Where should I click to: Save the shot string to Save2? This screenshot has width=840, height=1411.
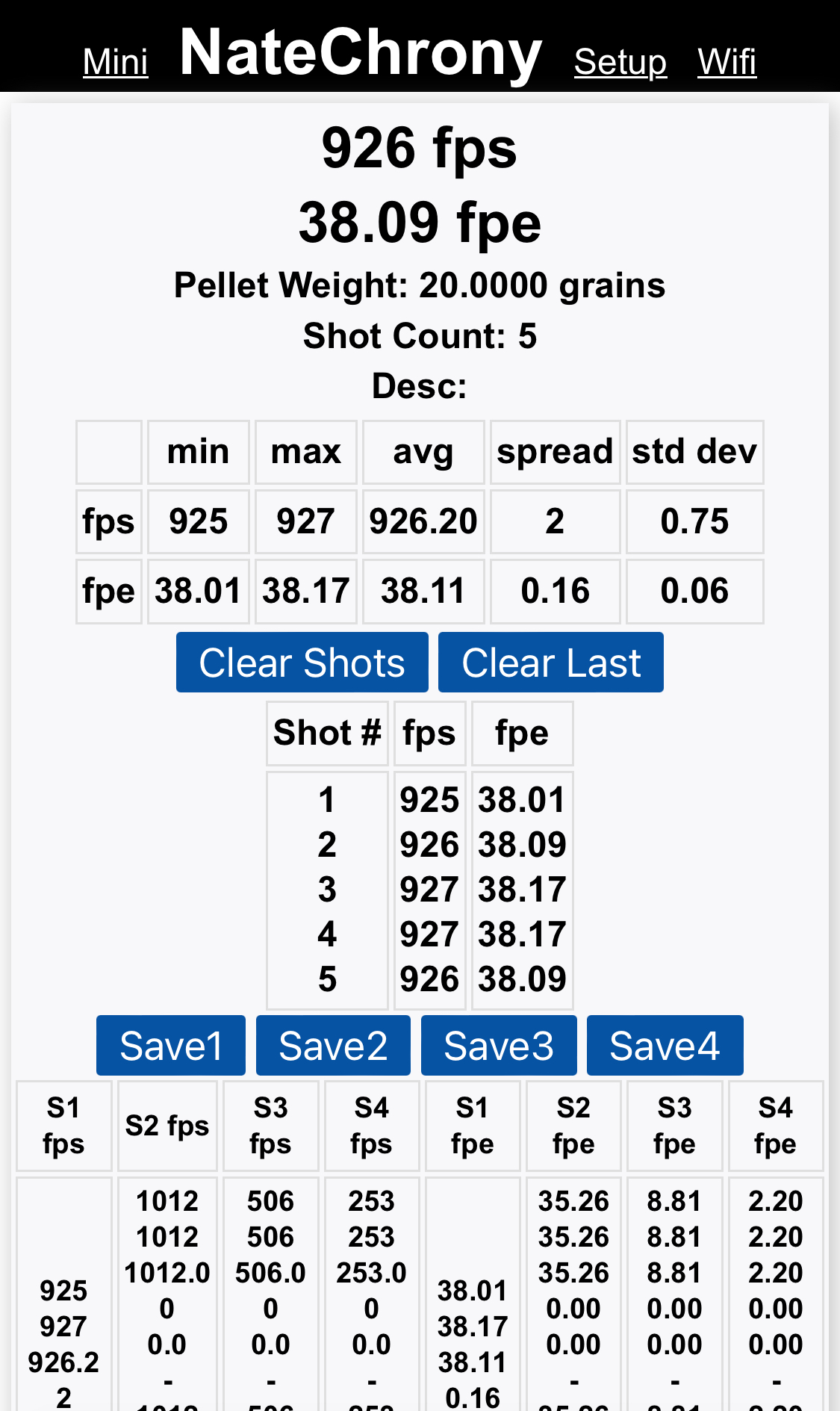coord(333,1045)
